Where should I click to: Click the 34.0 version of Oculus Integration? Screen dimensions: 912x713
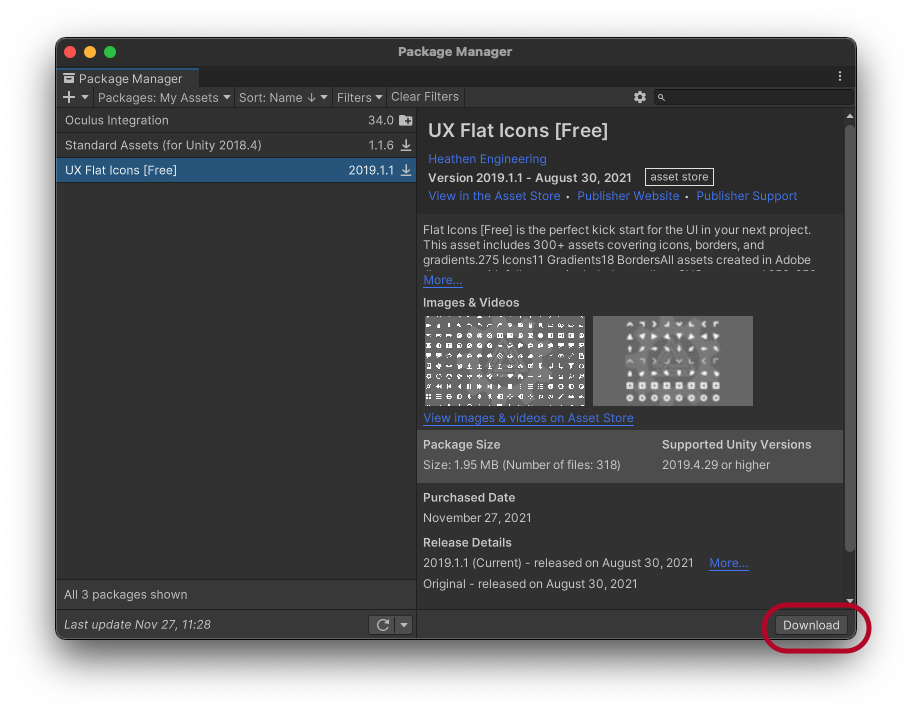pos(380,120)
